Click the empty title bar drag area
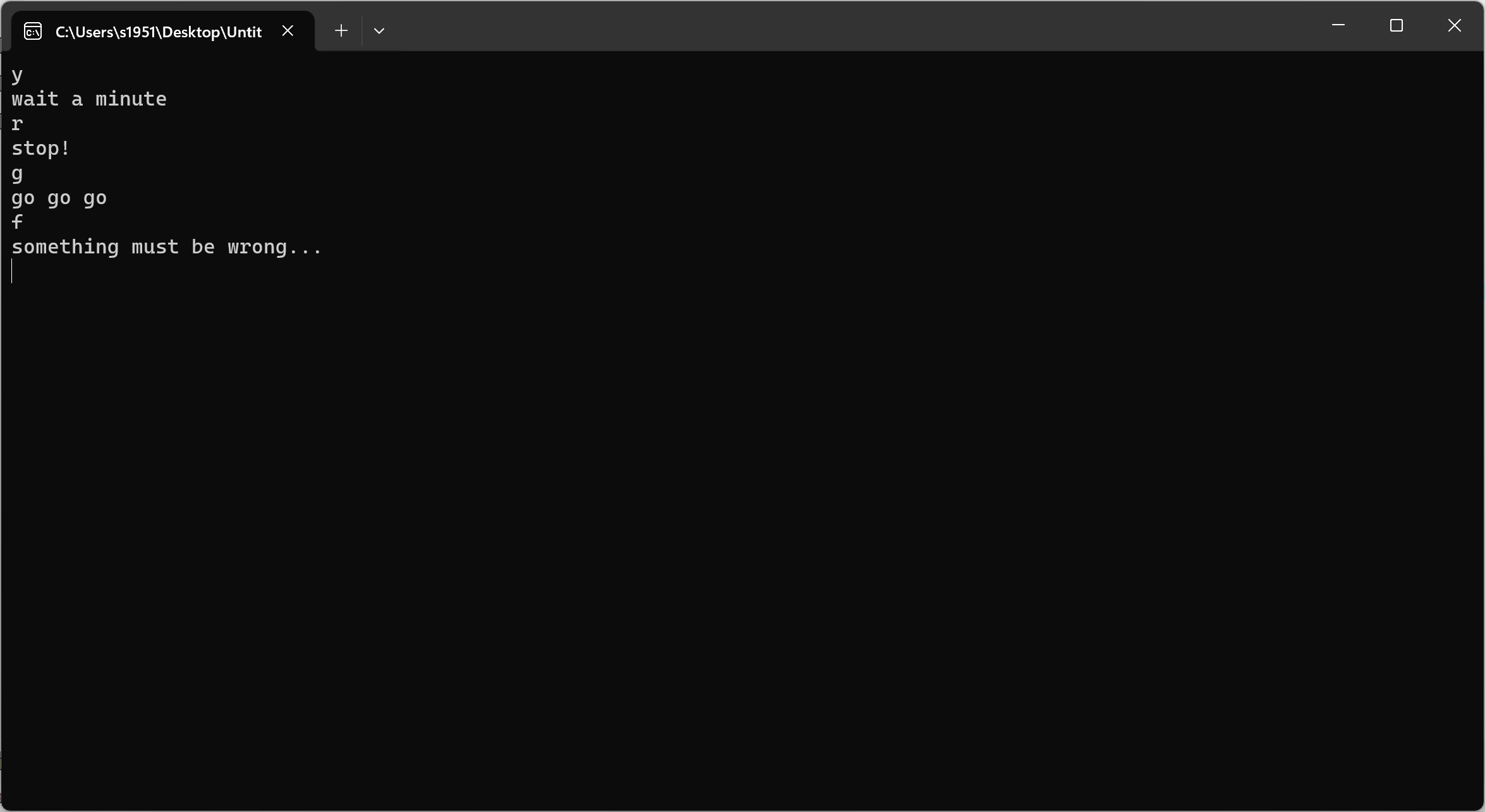Image resolution: width=1485 pixels, height=812 pixels. coord(821,25)
